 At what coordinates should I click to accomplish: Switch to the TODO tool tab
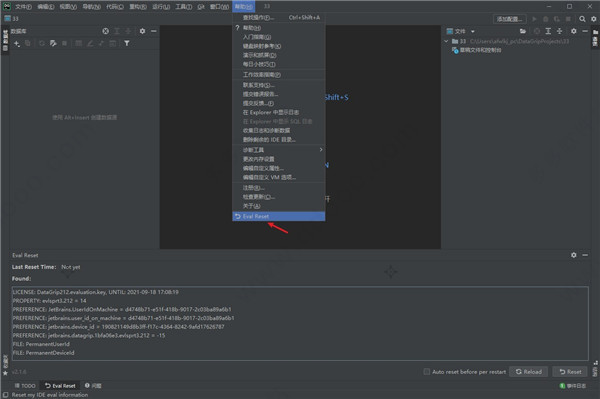click(x=25, y=386)
